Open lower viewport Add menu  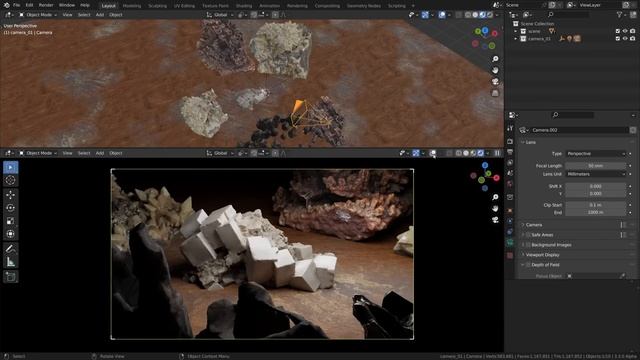pos(100,153)
